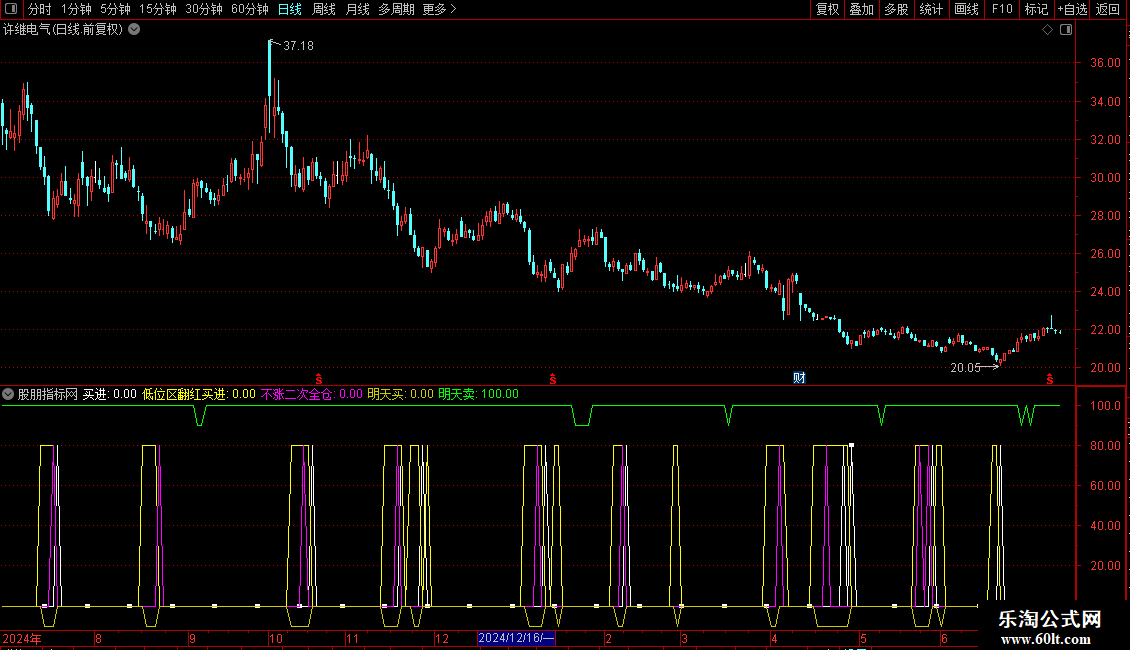Click the 30.00 price axis label
This screenshot has width=1130, height=650.
pos(1105,177)
